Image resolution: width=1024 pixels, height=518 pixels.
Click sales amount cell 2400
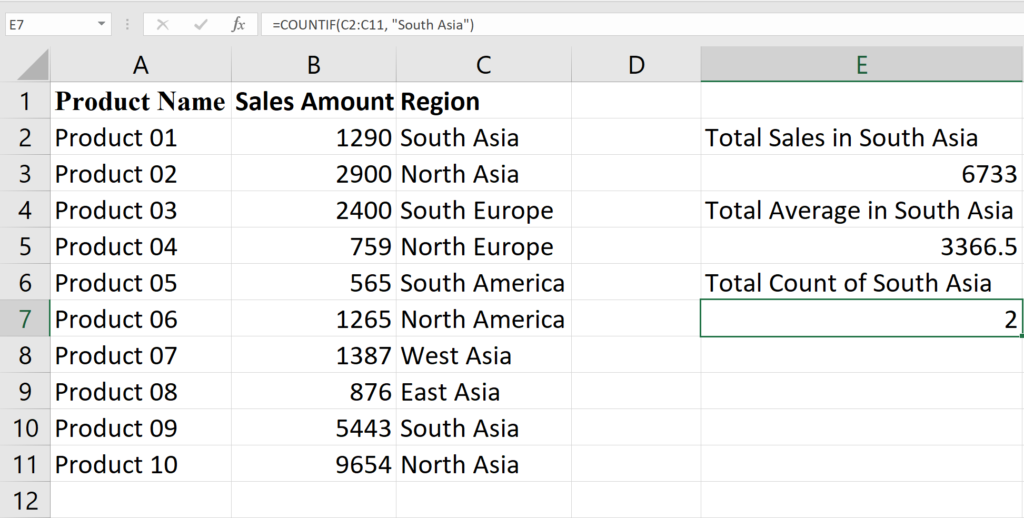(x=313, y=210)
